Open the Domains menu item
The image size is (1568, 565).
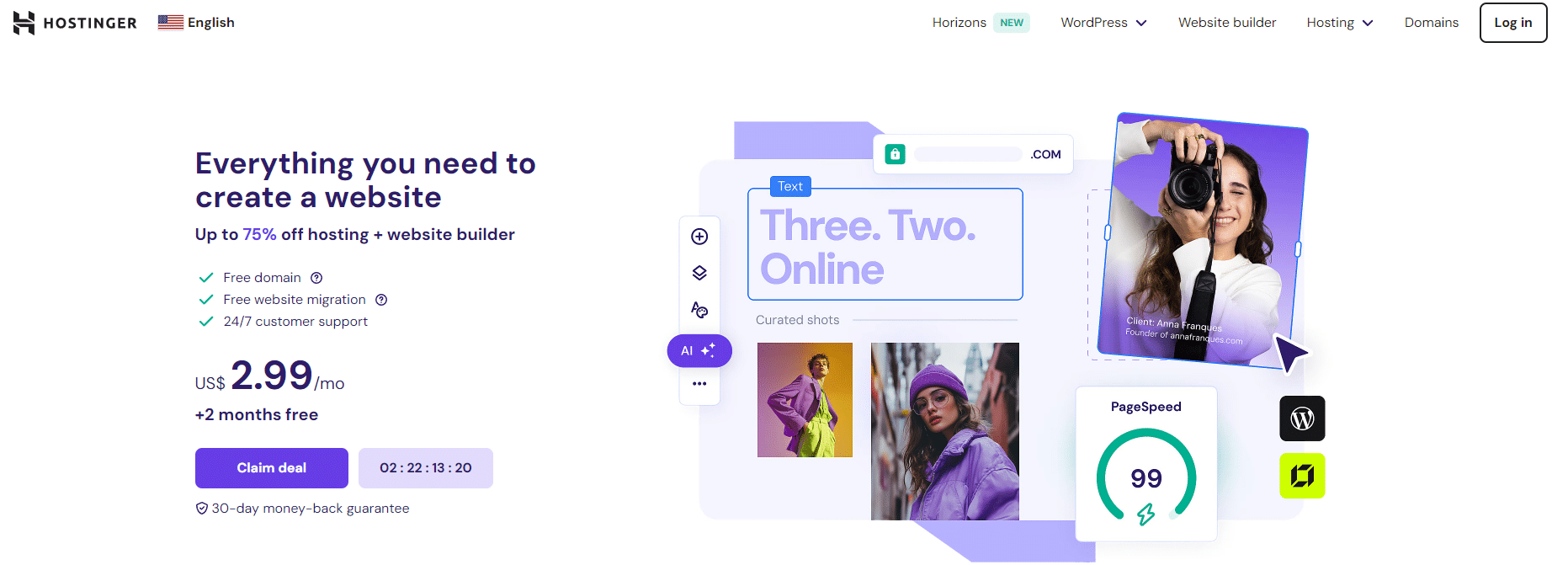click(1431, 23)
